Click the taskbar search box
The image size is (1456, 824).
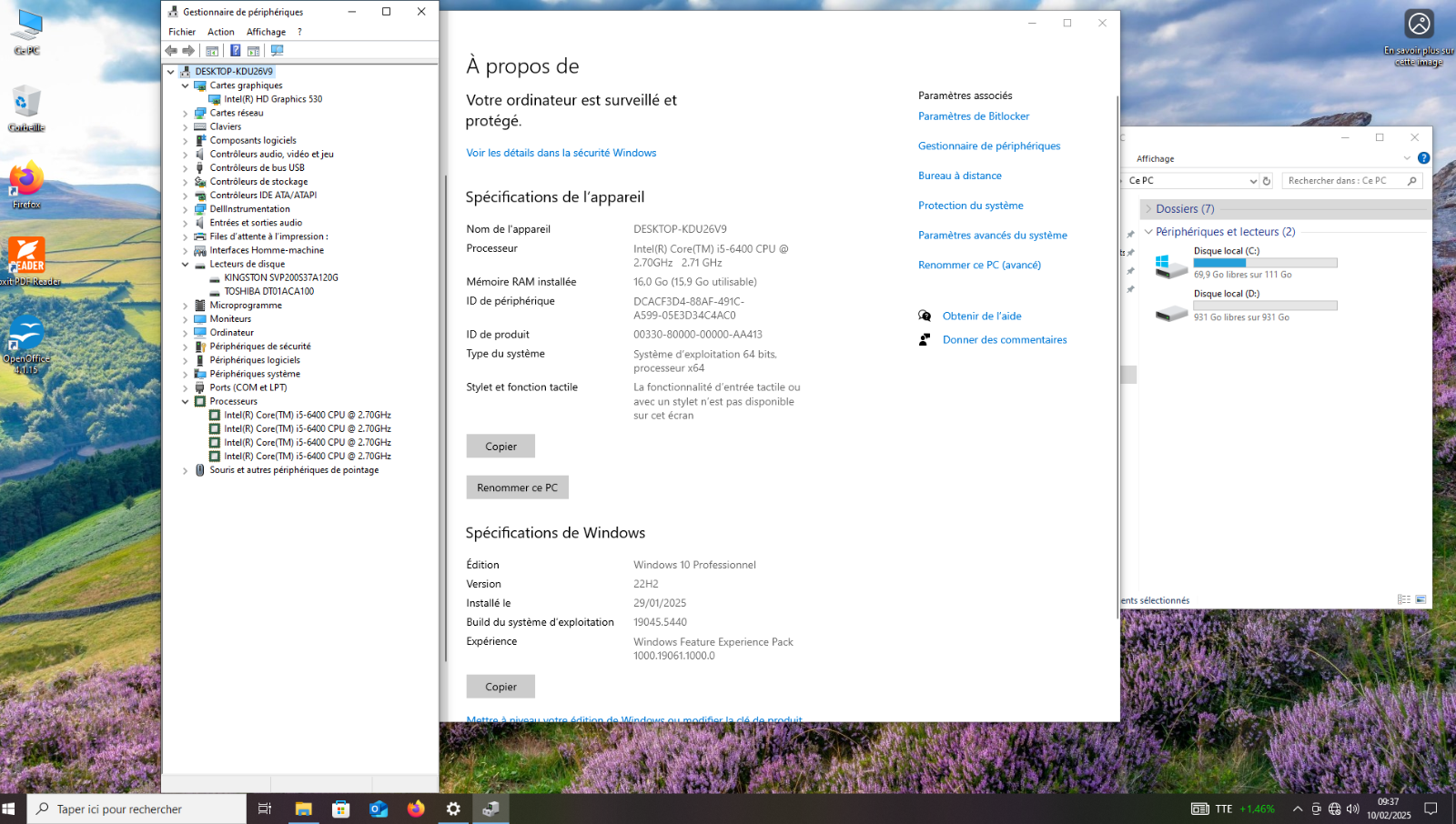136,809
